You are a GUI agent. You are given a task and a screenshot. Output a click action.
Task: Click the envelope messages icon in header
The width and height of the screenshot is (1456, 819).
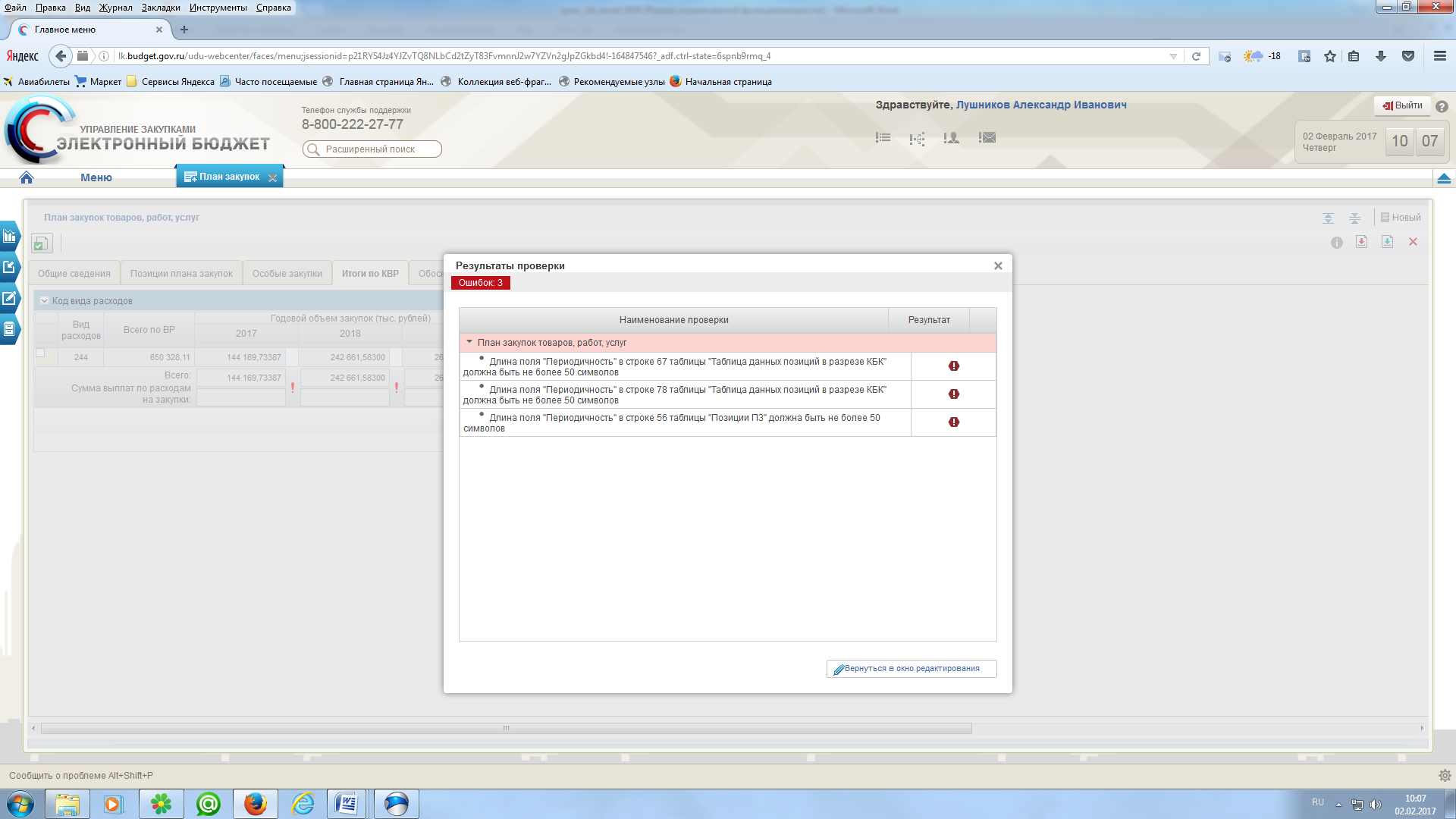[987, 138]
